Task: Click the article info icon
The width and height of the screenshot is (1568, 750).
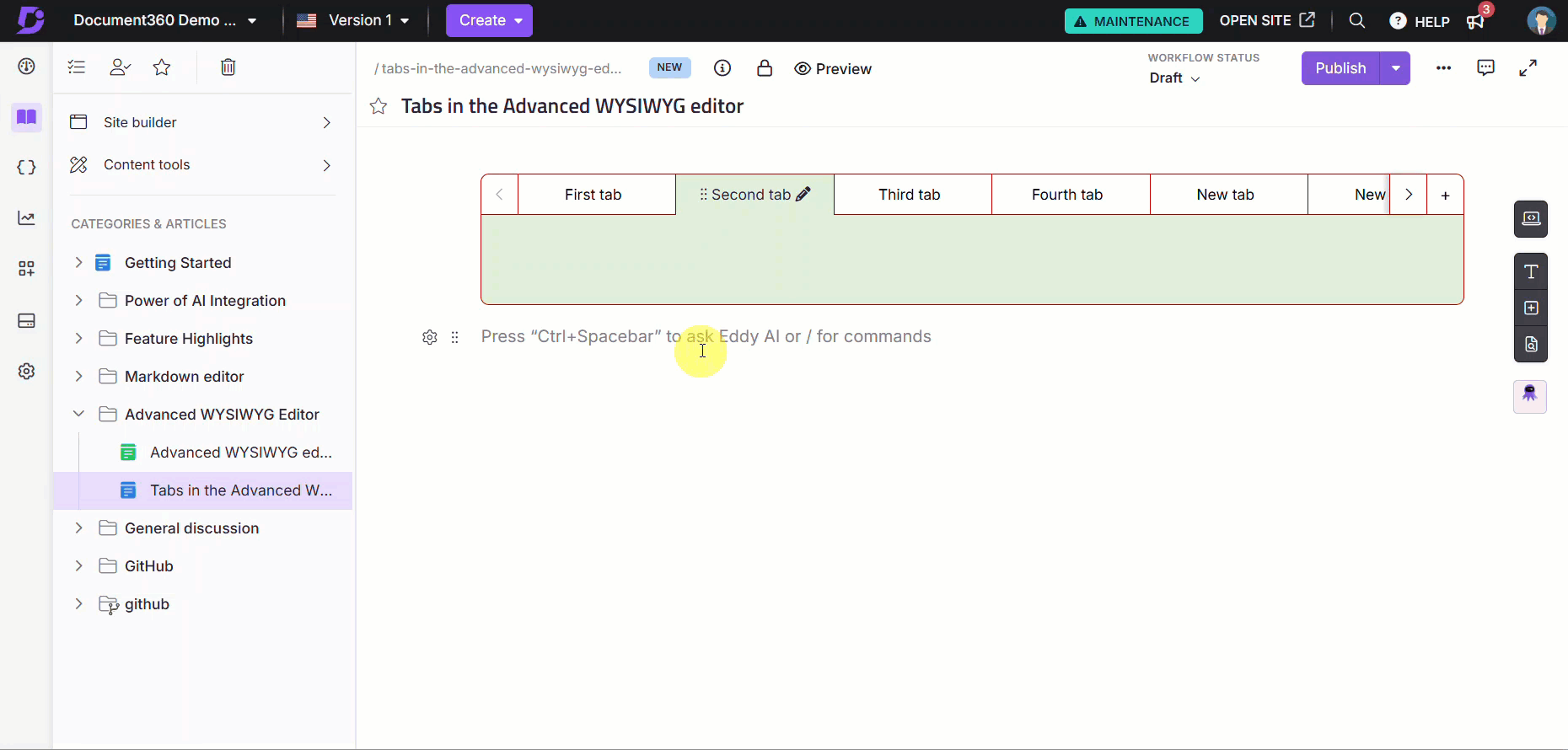Action: (722, 68)
